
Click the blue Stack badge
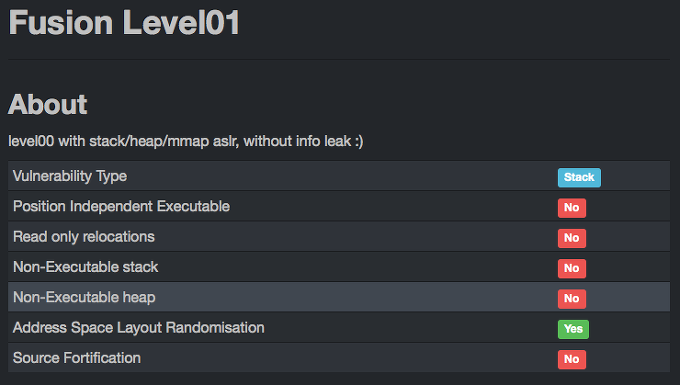(x=579, y=177)
